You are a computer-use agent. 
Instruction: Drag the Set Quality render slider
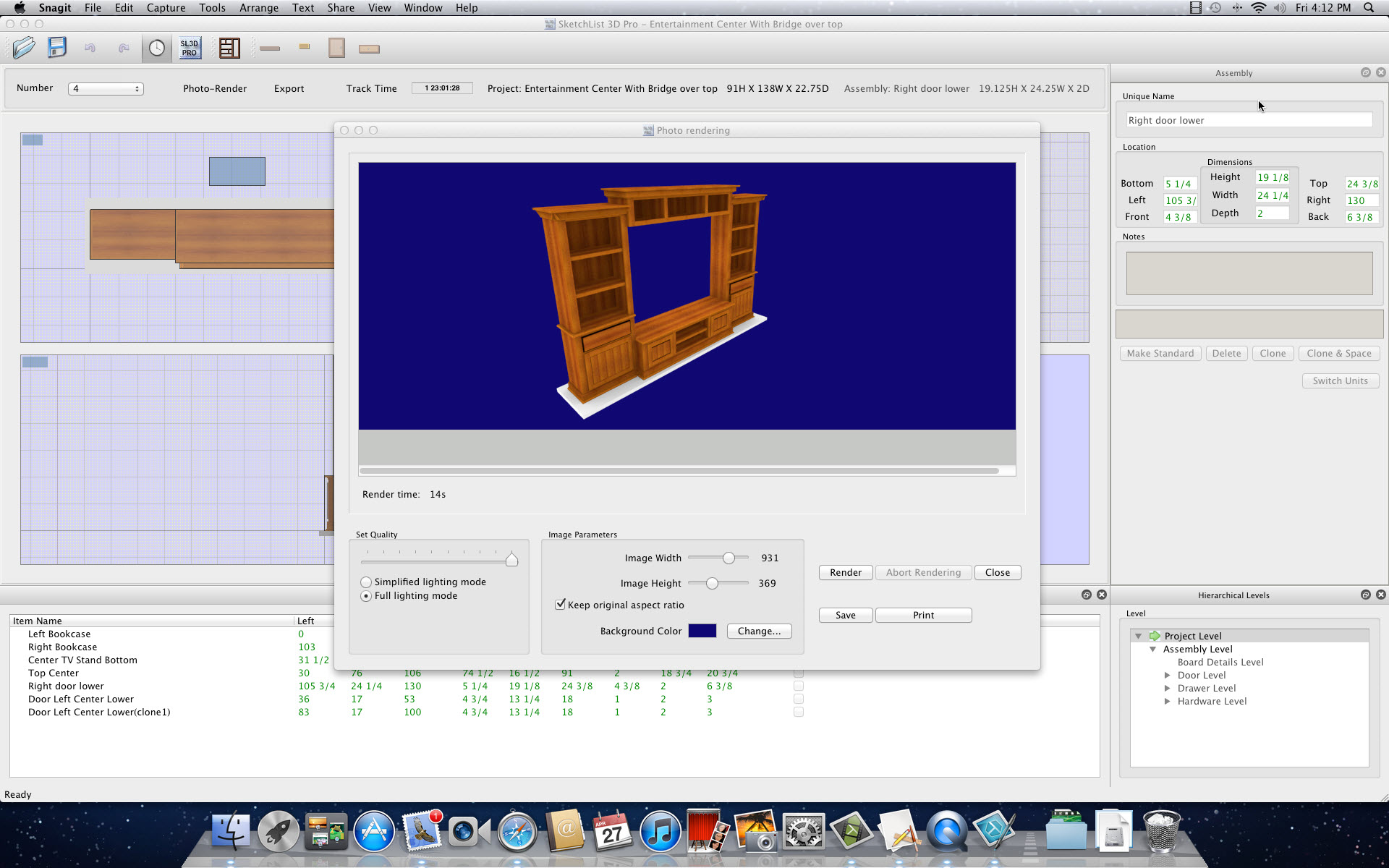pyautogui.click(x=512, y=560)
